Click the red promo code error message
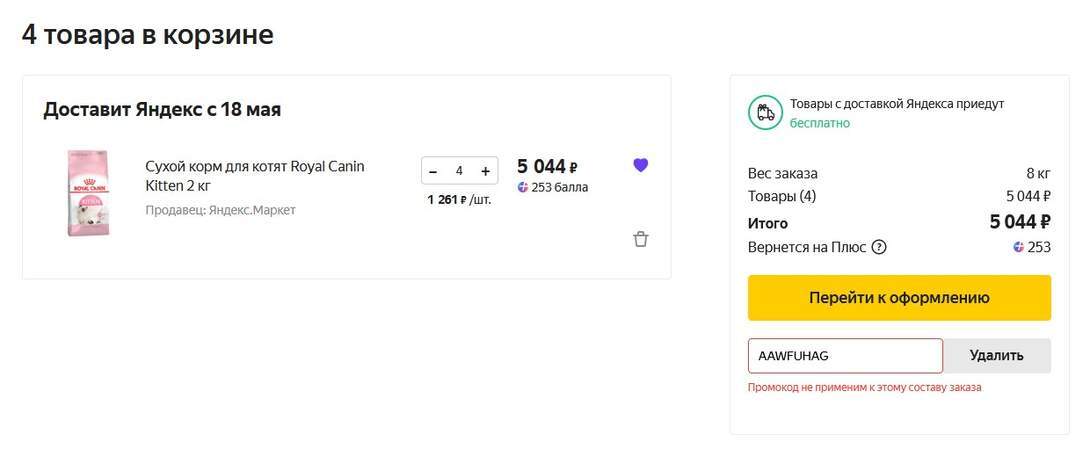The width and height of the screenshot is (1090, 449). point(864,387)
